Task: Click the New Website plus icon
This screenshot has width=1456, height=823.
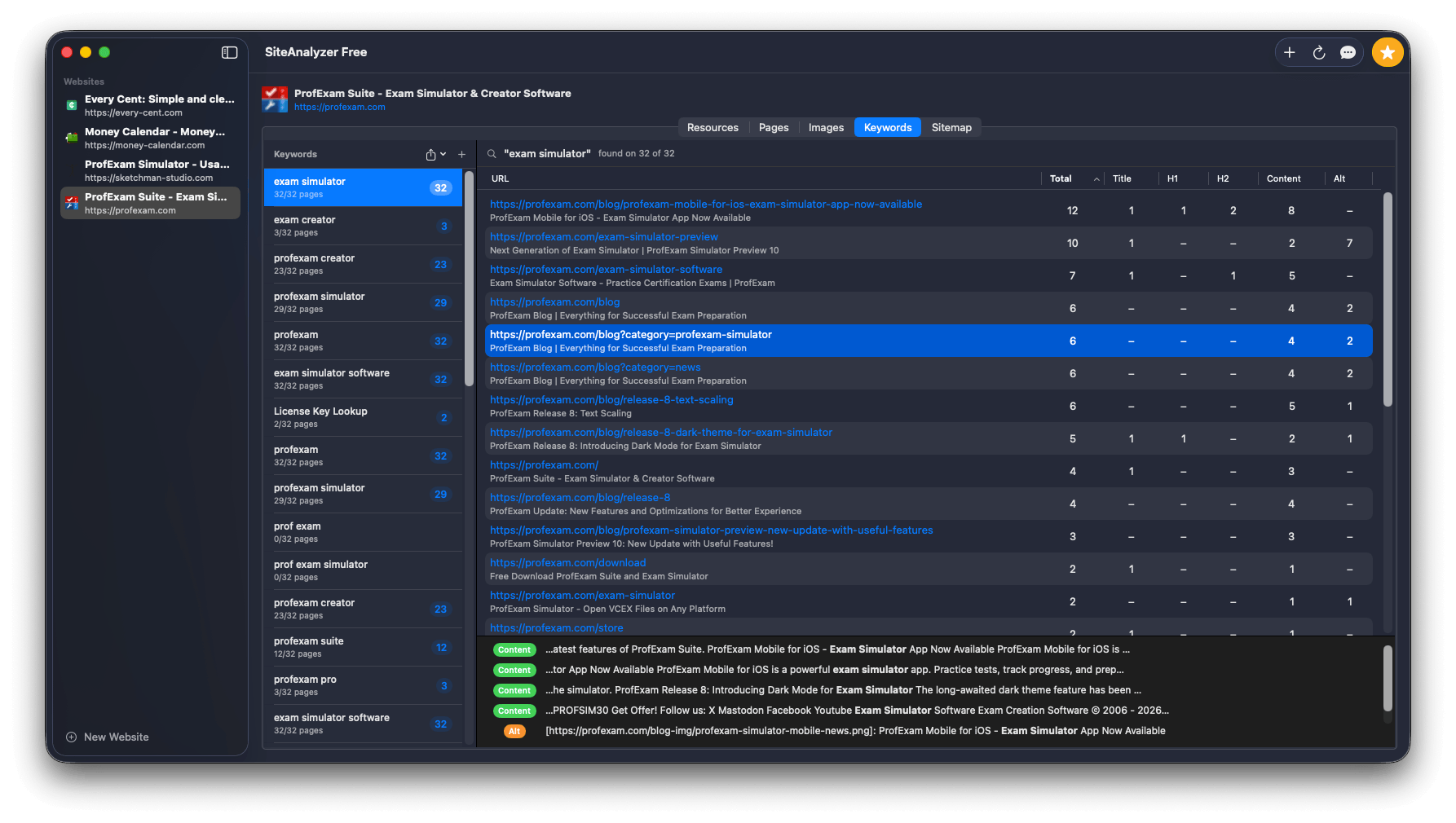Action: (72, 737)
